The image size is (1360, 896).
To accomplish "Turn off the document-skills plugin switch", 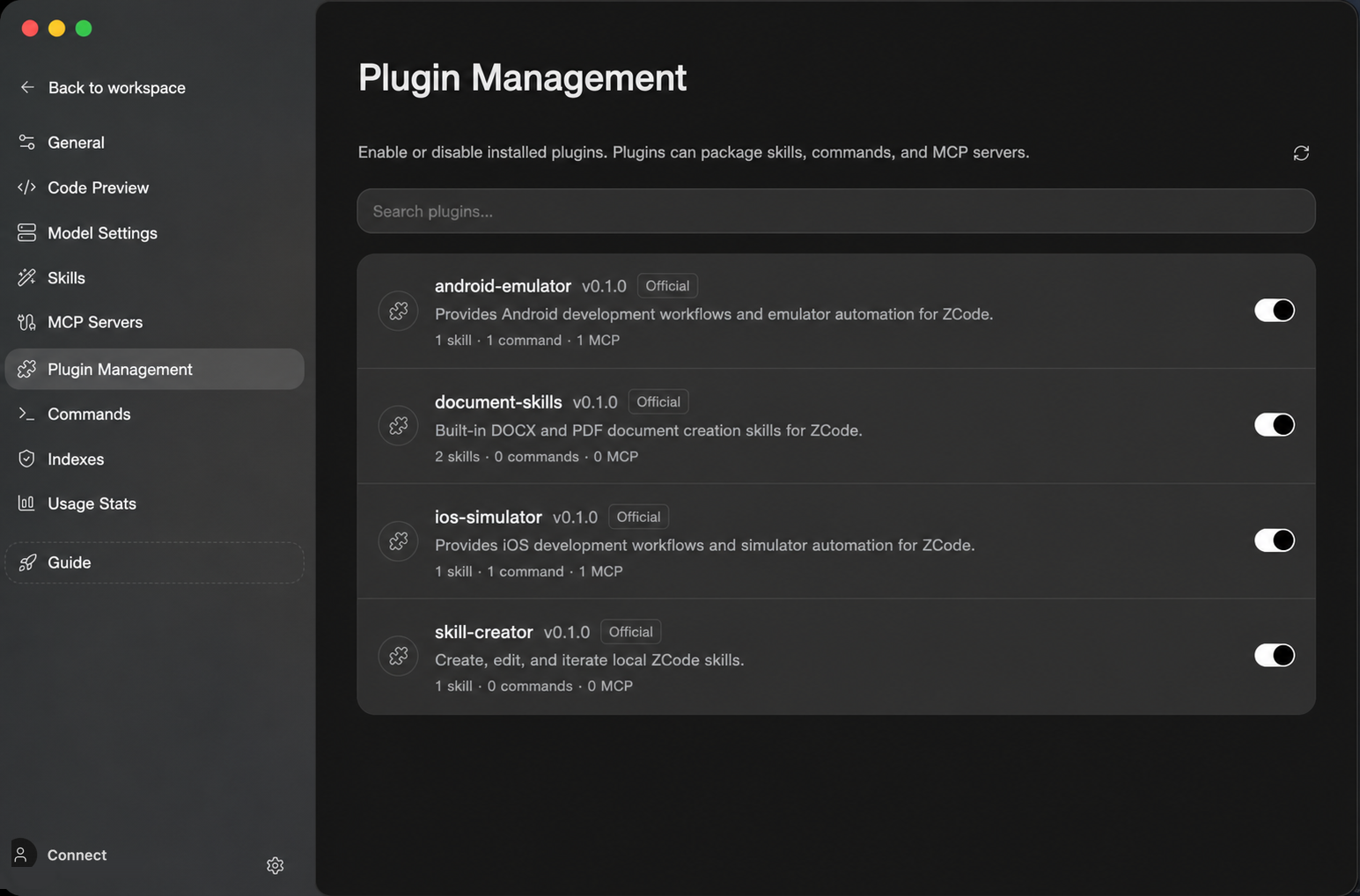I will coord(1275,425).
